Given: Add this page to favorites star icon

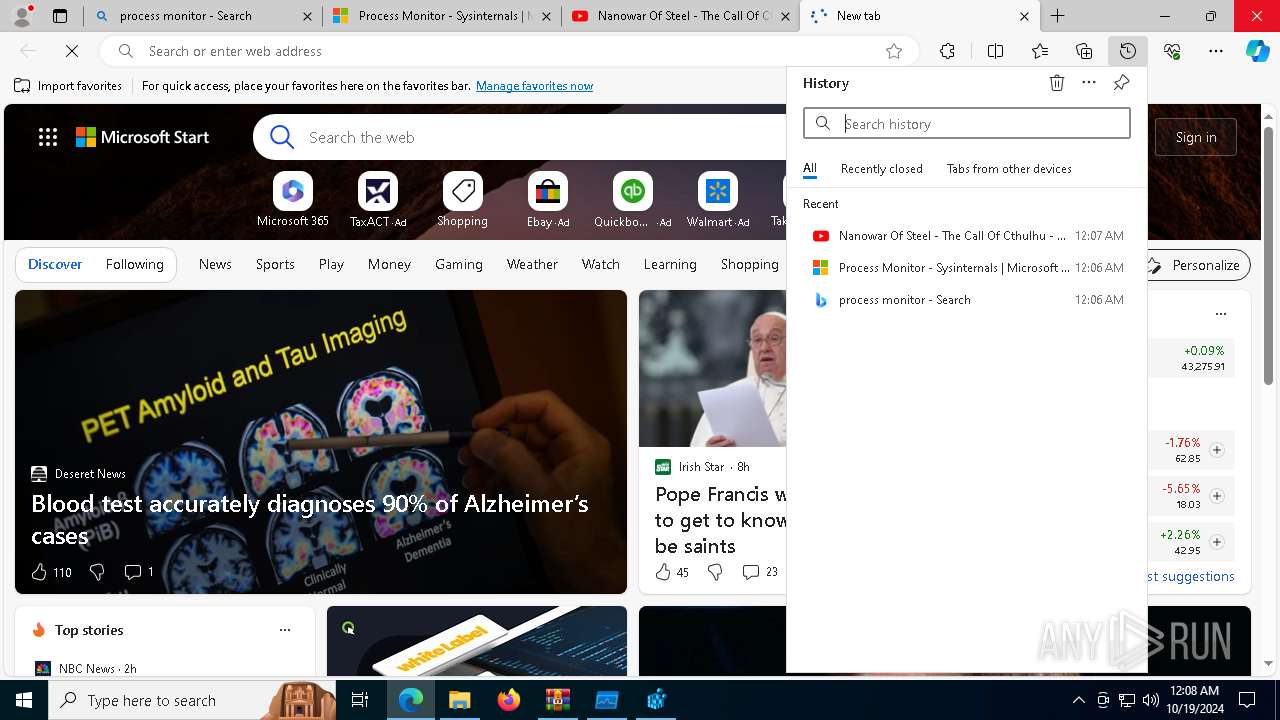Looking at the screenshot, I should pos(894,51).
